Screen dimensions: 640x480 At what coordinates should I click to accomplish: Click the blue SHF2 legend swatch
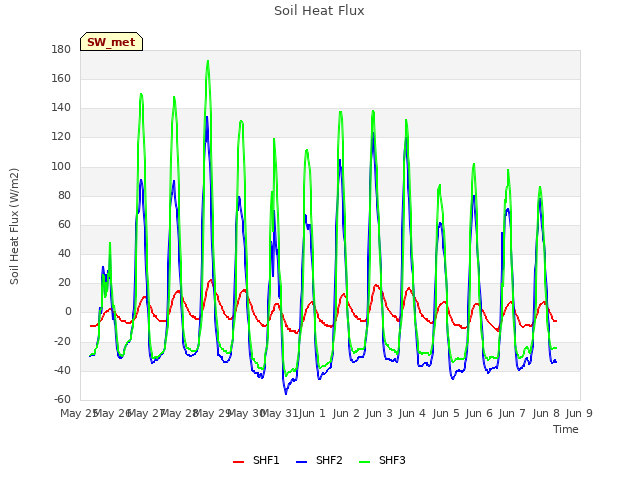(x=301, y=462)
